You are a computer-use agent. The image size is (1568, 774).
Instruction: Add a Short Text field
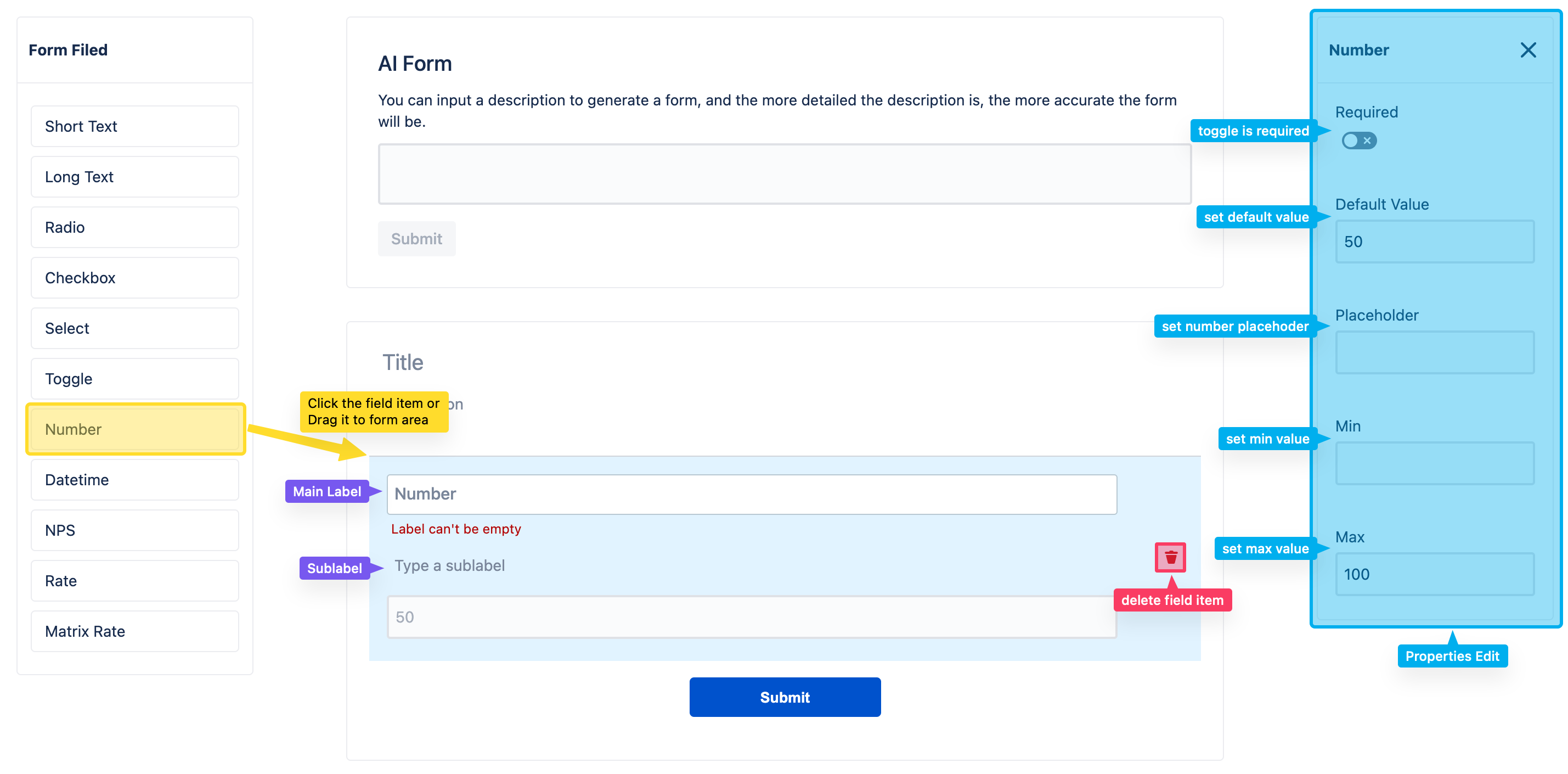pyautogui.click(x=134, y=126)
